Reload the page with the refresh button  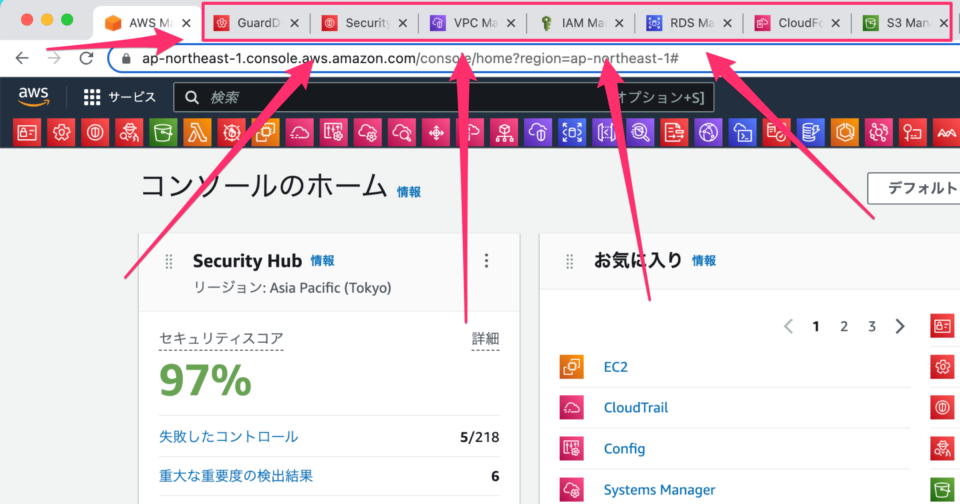tap(86, 58)
